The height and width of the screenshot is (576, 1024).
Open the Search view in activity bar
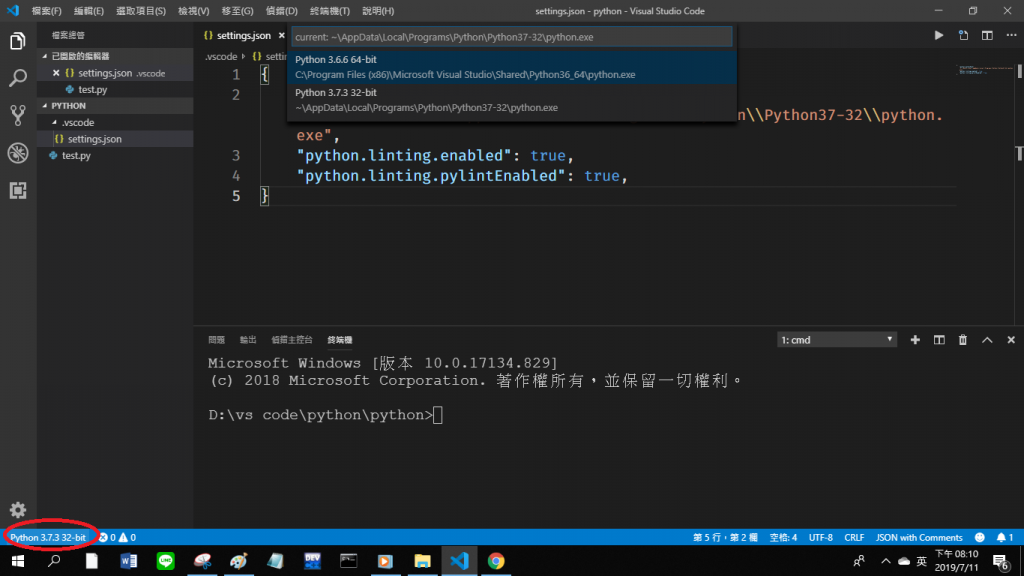point(18,78)
